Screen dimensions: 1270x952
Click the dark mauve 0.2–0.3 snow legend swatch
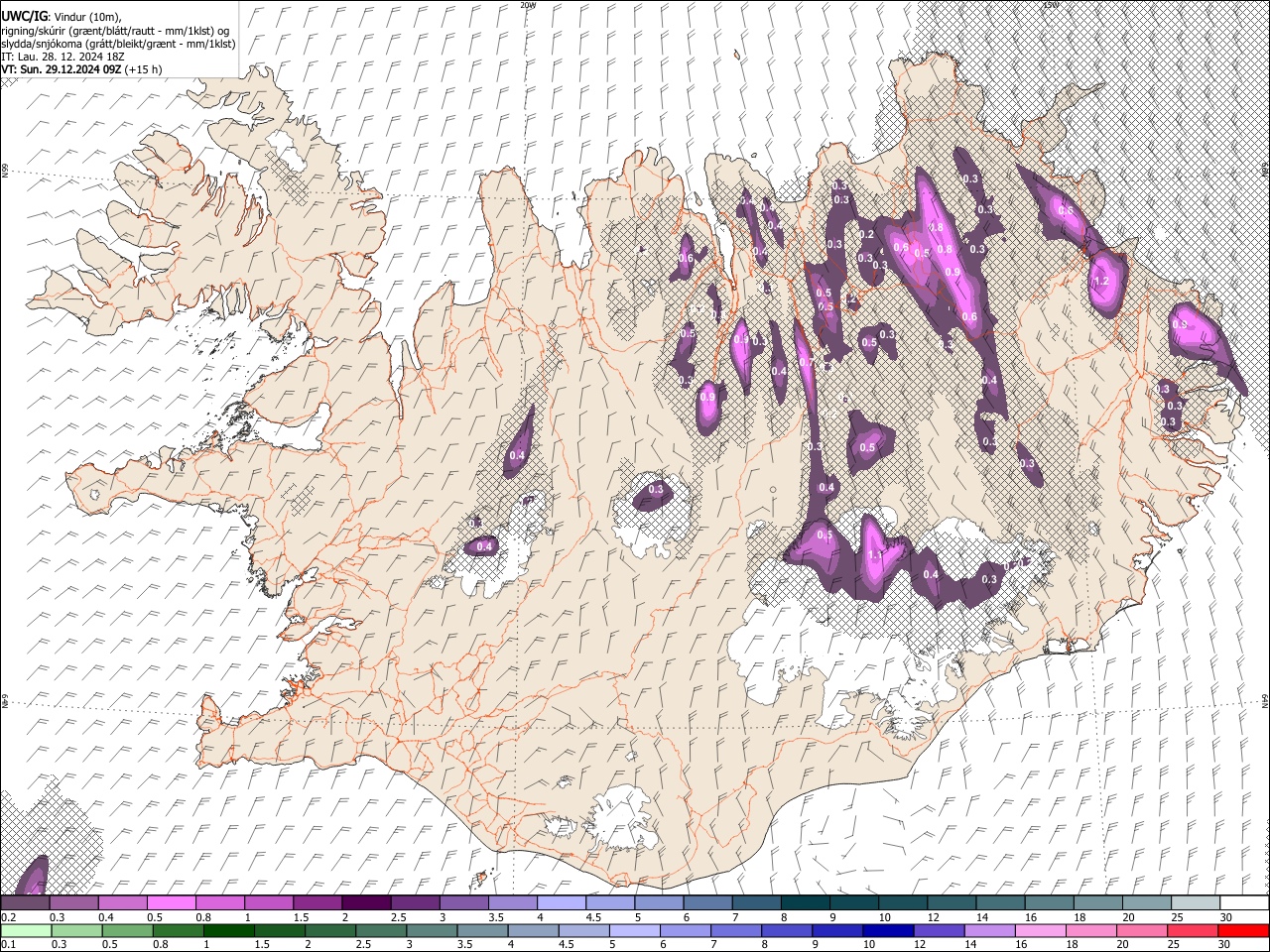pyautogui.click(x=25, y=903)
